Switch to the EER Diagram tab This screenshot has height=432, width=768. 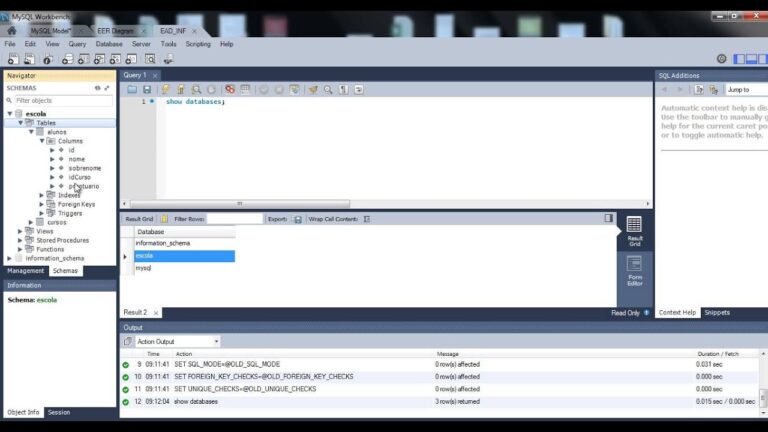[x=116, y=31]
